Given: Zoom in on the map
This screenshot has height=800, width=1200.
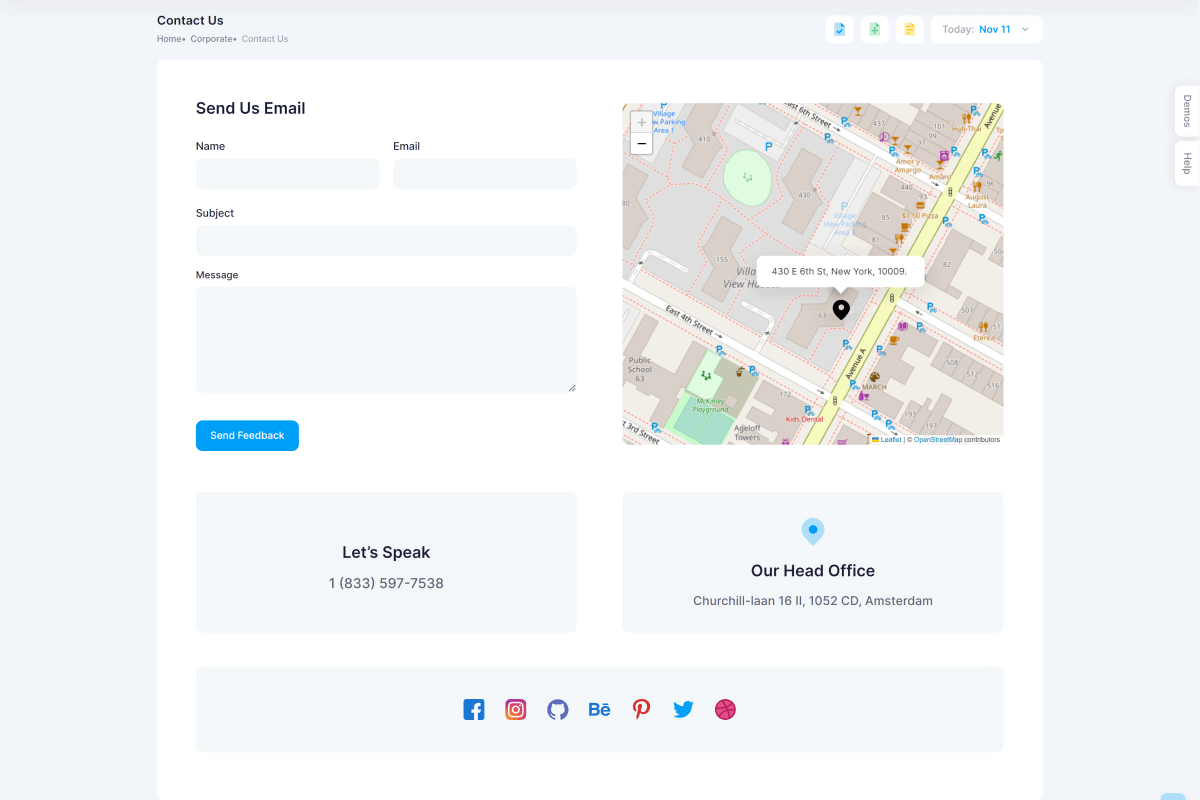Looking at the screenshot, I should click(642, 122).
